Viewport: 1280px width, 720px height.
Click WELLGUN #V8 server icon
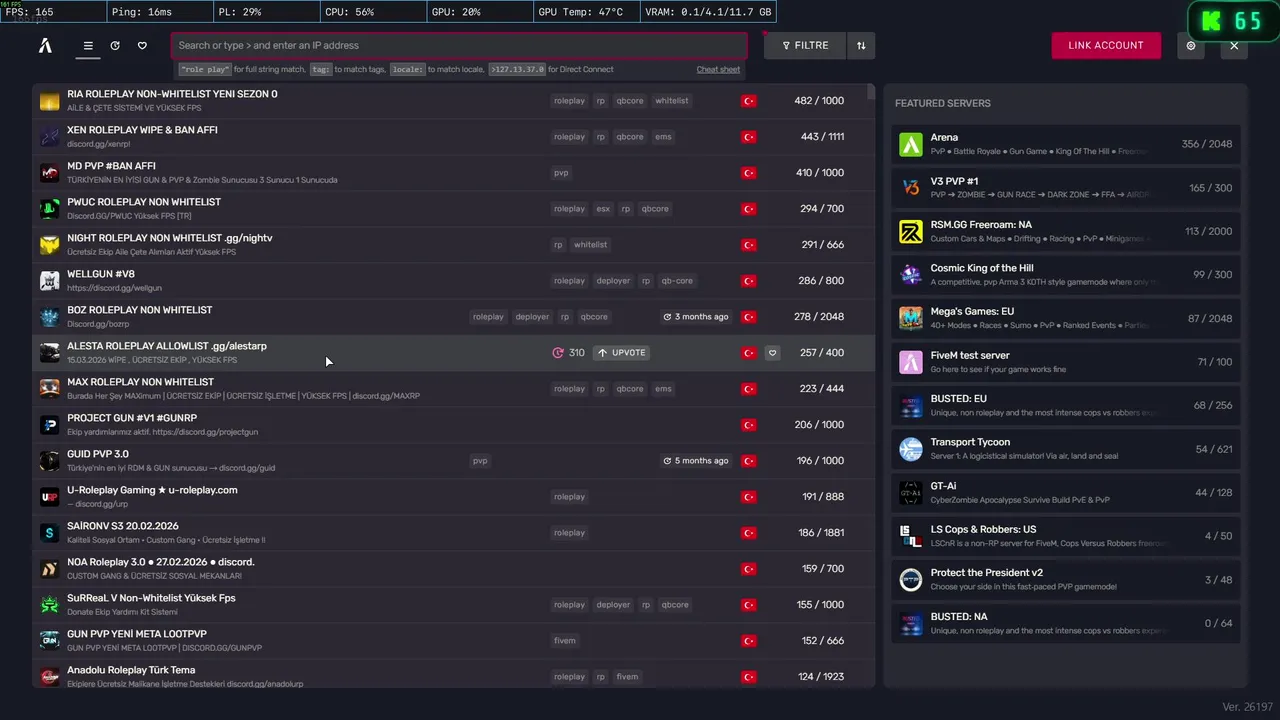coord(50,281)
